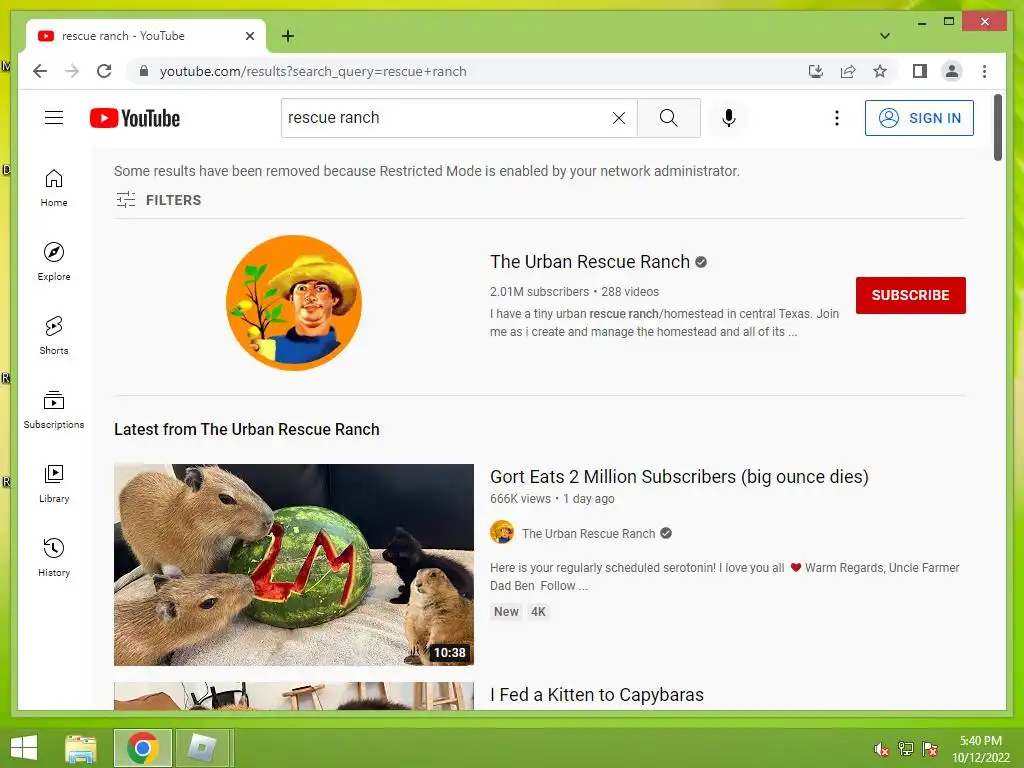
Task: Click Chrome icon in the taskbar
Action: pyautogui.click(x=142, y=748)
